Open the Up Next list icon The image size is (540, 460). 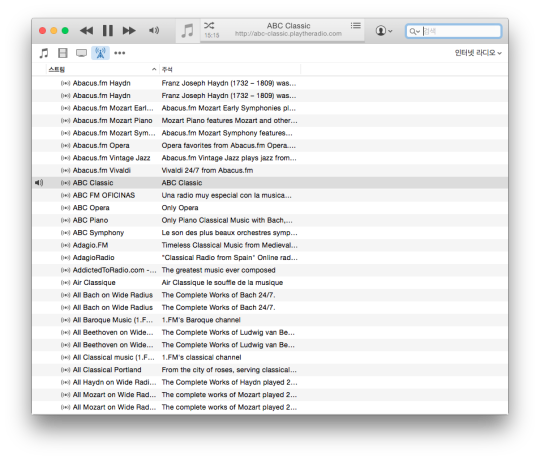tap(356, 25)
